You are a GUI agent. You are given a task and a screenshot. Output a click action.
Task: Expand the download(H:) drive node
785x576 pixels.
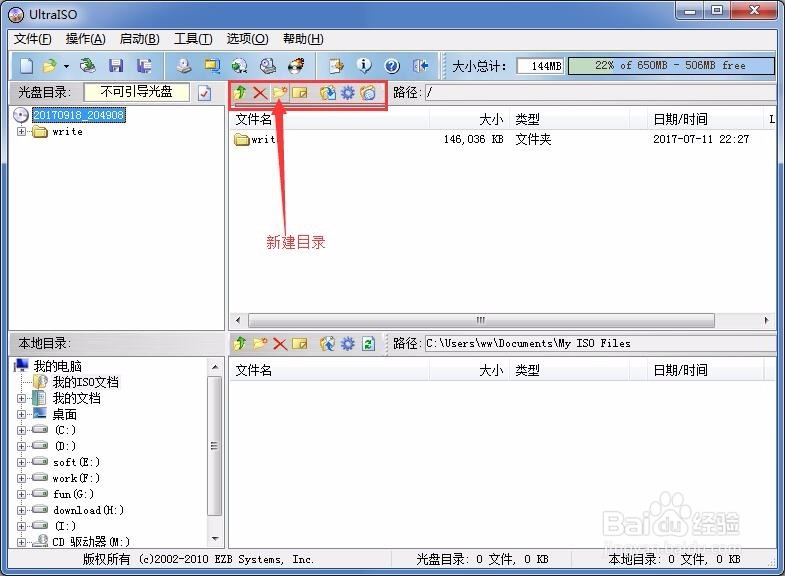(21, 510)
